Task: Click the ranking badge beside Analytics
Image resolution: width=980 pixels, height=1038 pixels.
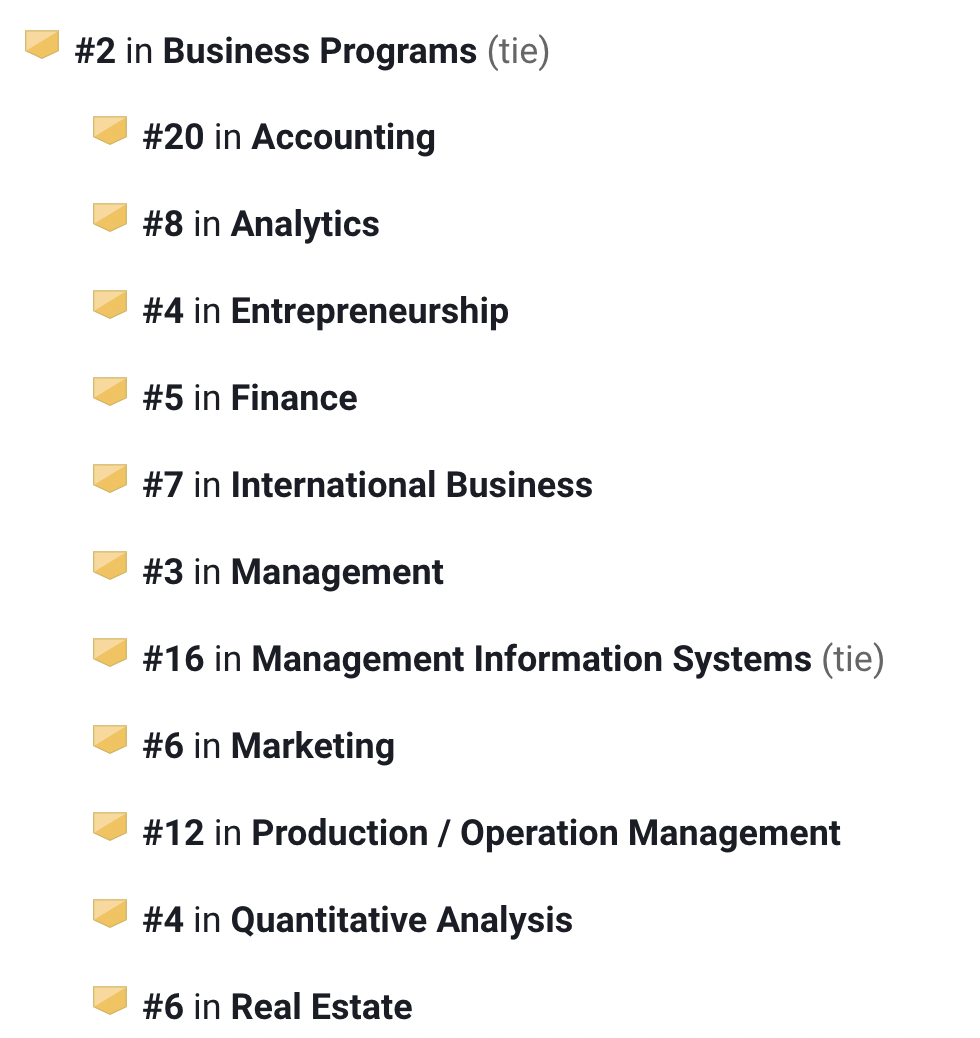Action: pyautogui.click(x=110, y=218)
